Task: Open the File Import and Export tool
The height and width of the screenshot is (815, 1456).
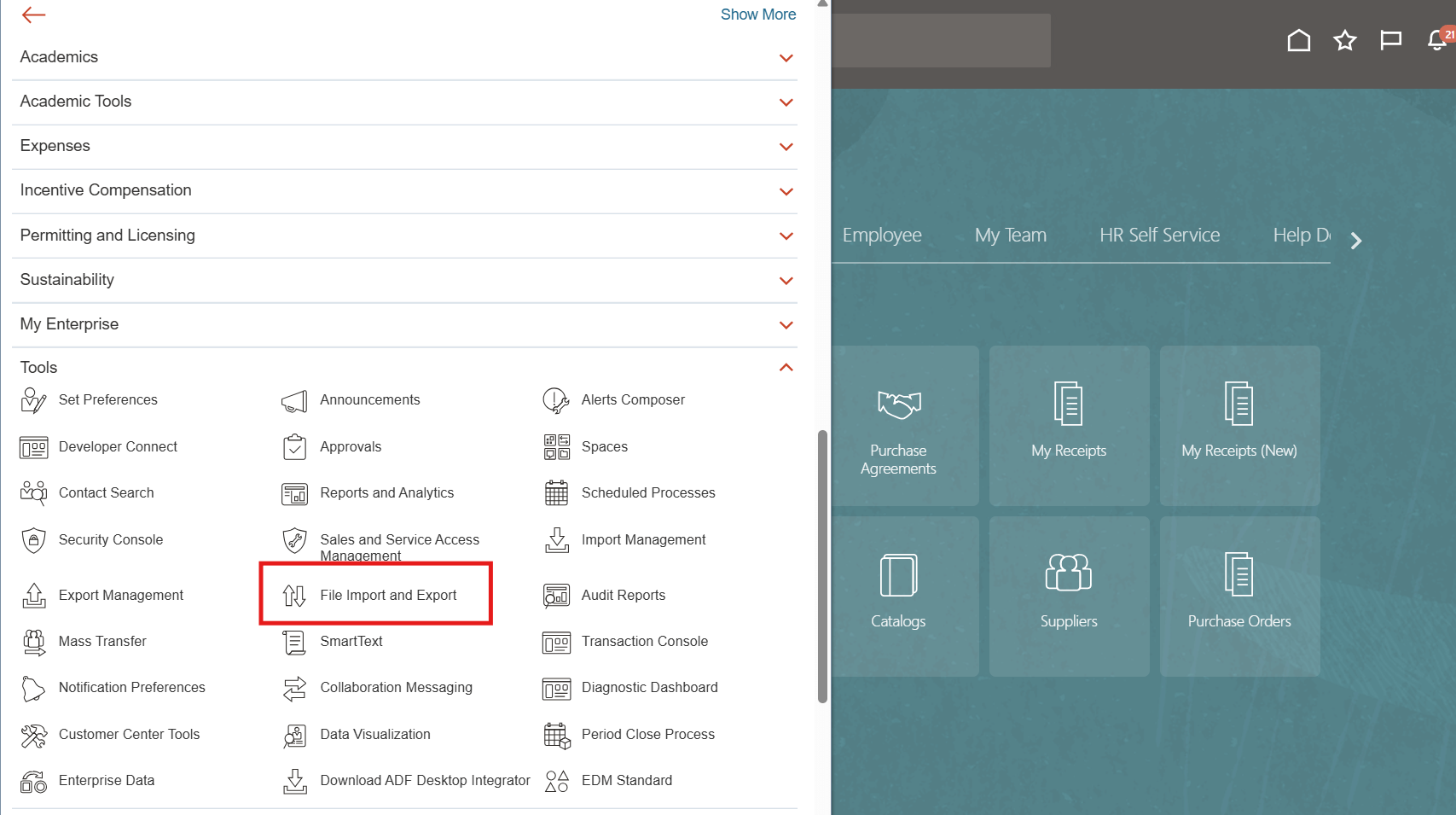Action: [x=387, y=595]
